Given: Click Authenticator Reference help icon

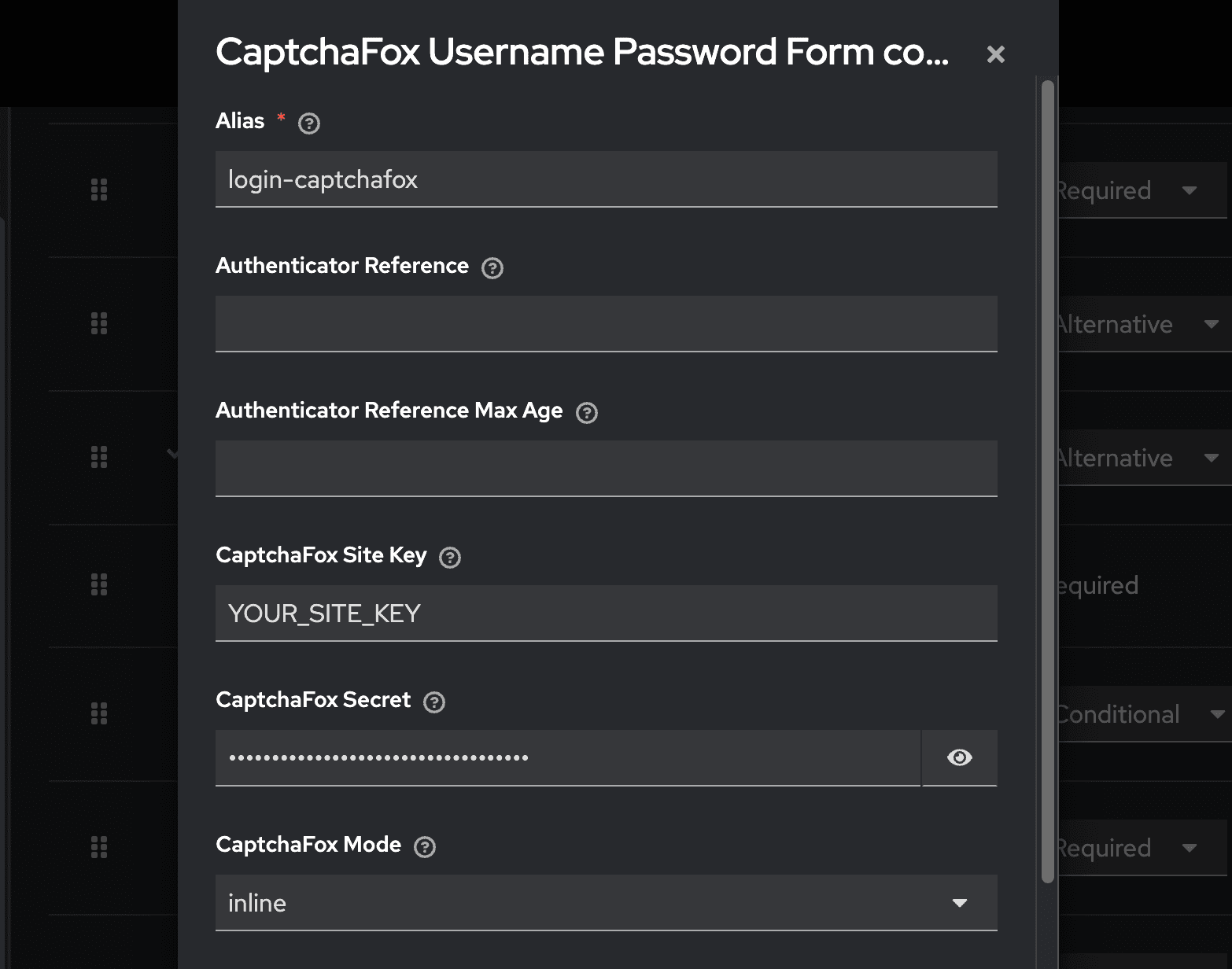Looking at the screenshot, I should pyautogui.click(x=492, y=268).
